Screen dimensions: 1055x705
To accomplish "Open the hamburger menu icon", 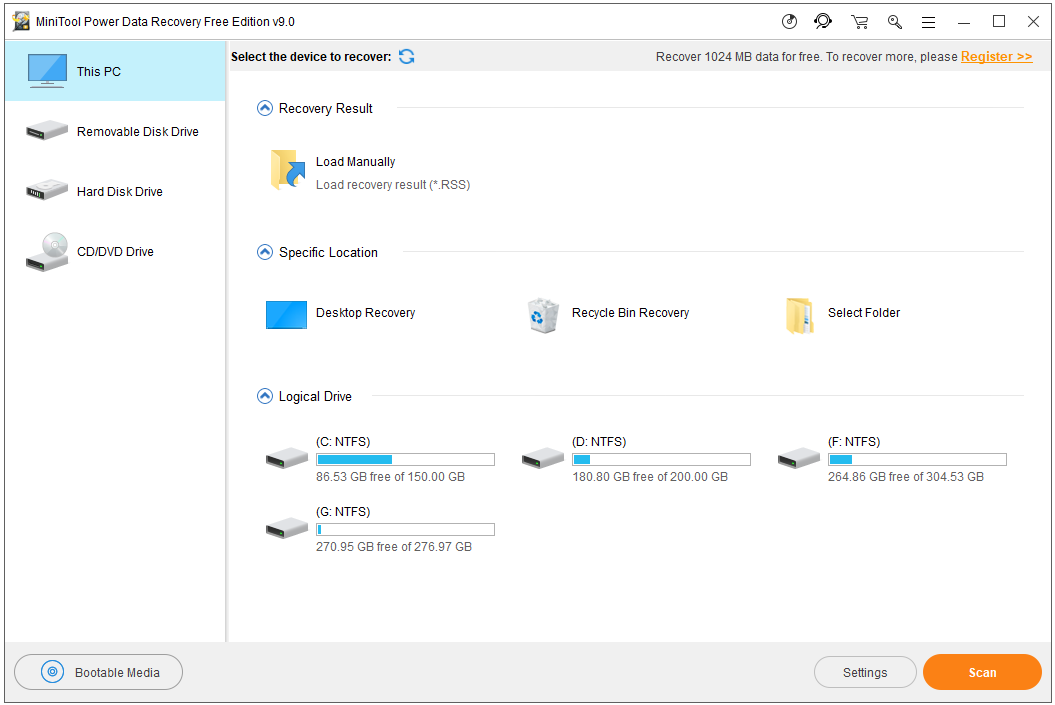I will (x=929, y=22).
